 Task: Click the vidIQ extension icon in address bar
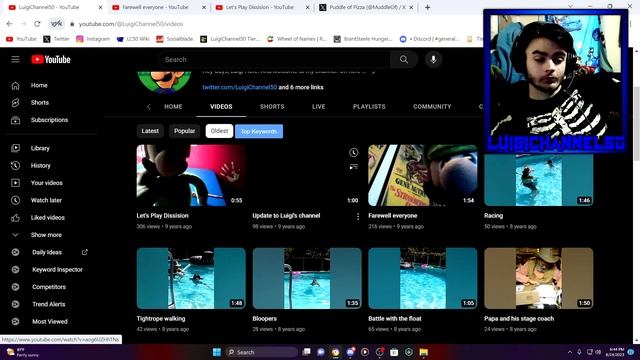[x=56, y=24]
